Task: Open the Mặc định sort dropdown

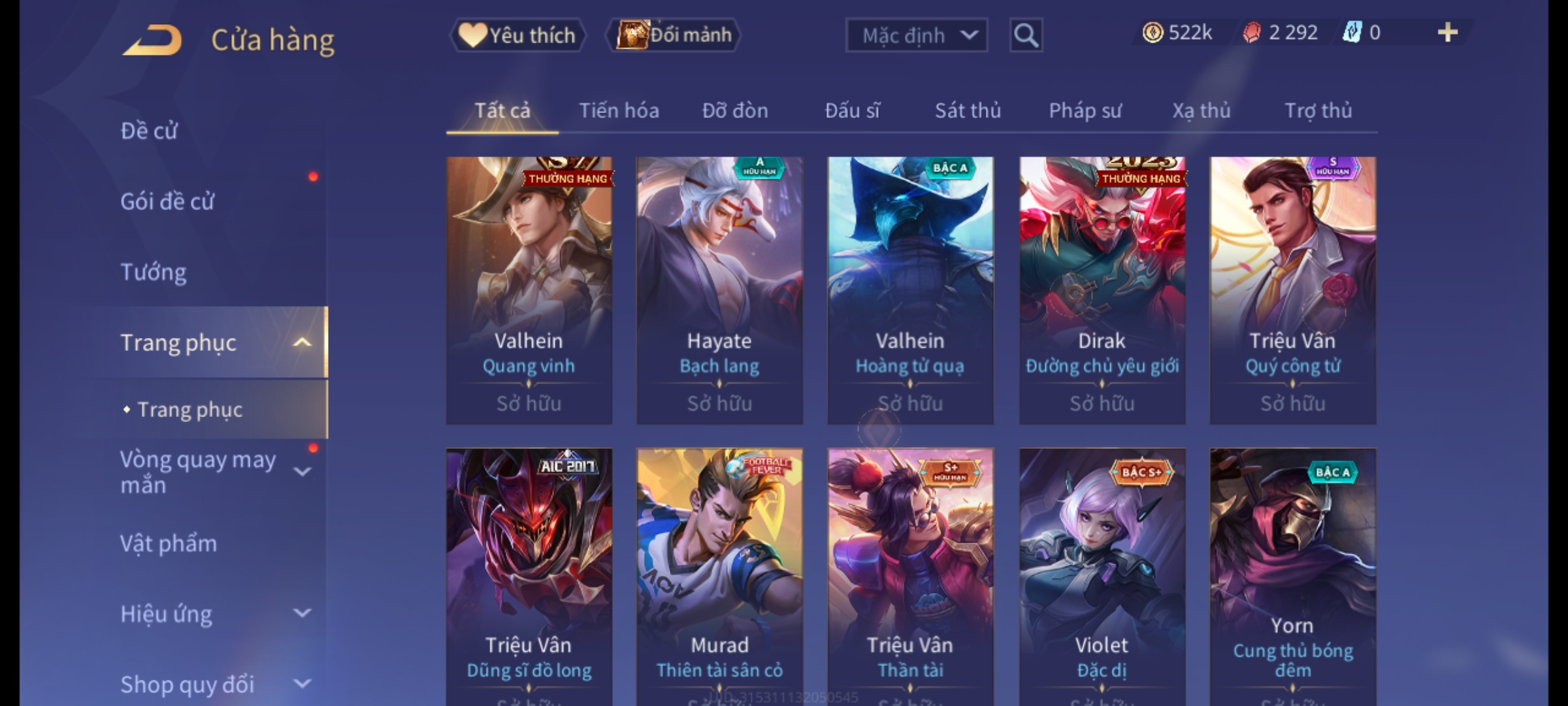Action: point(916,35)
